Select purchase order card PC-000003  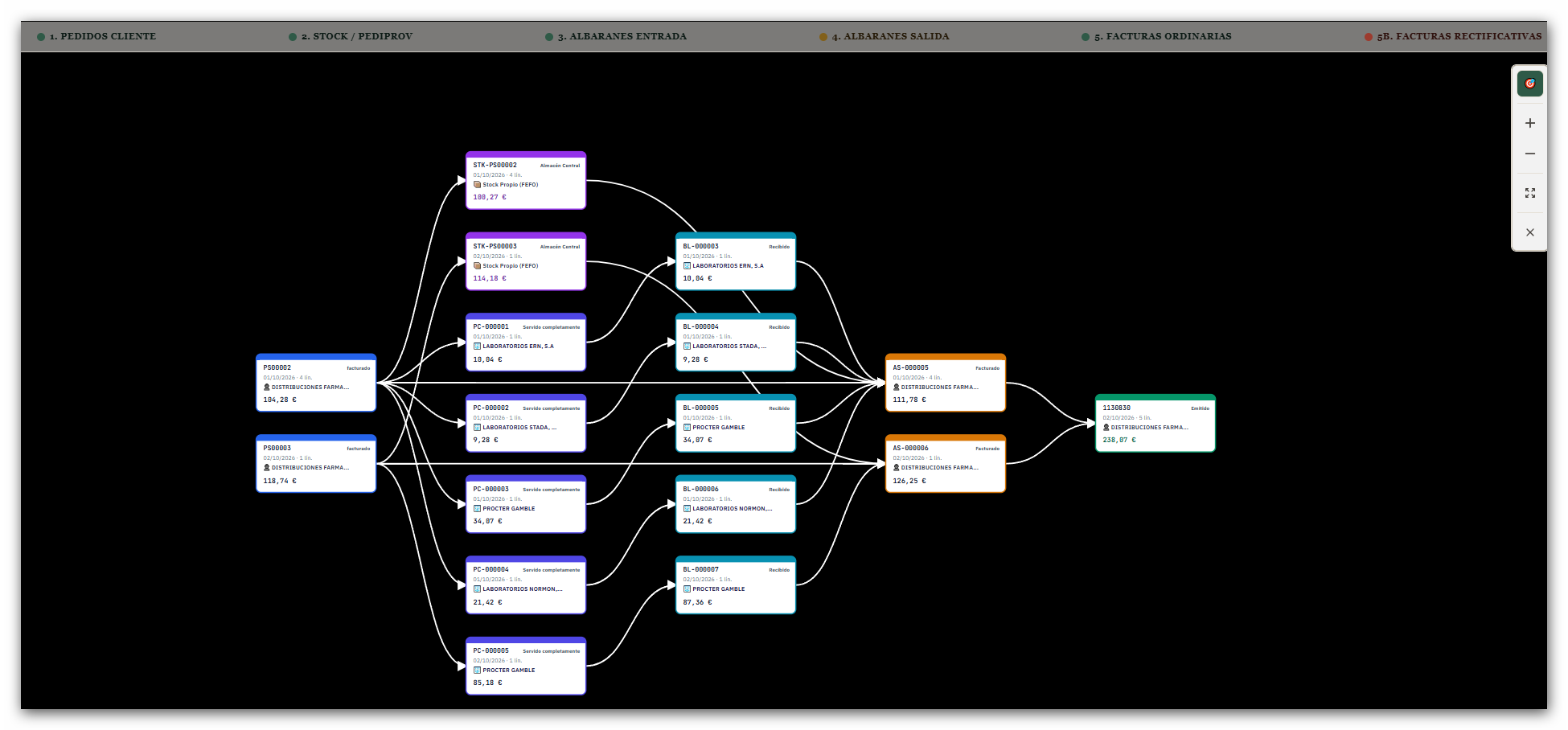tap(526, 504)
